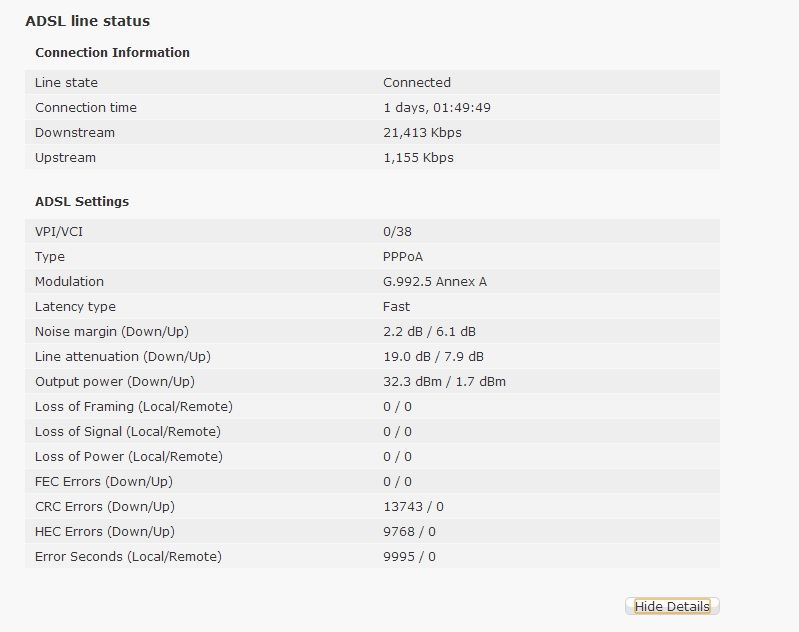The image size is (799, 632).
Task: Click the VPI/VCI 0/38 value
Action: tap(397, 231)
